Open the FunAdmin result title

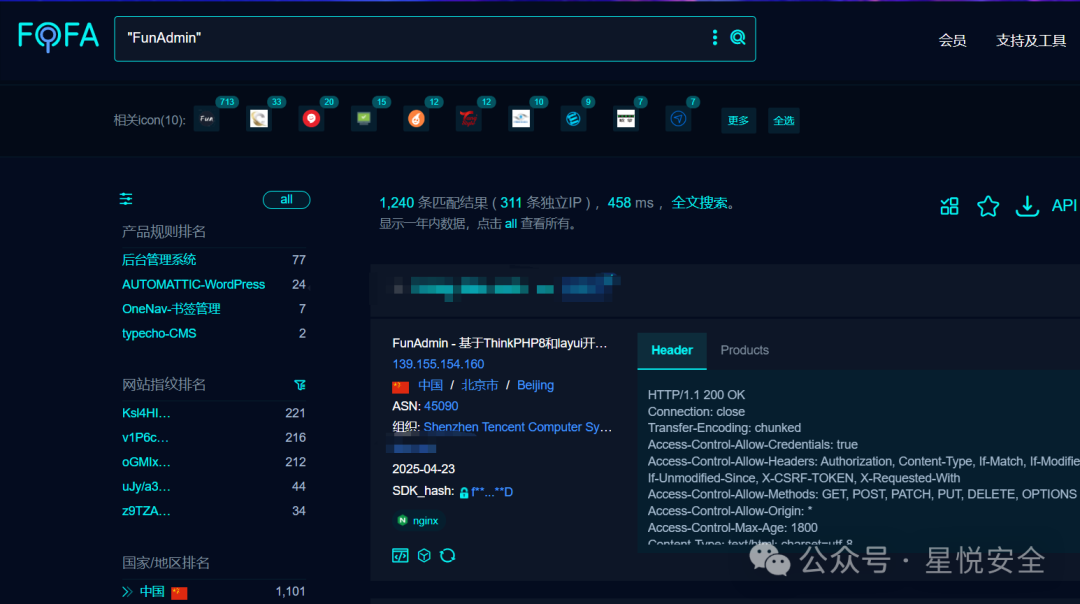499,343
